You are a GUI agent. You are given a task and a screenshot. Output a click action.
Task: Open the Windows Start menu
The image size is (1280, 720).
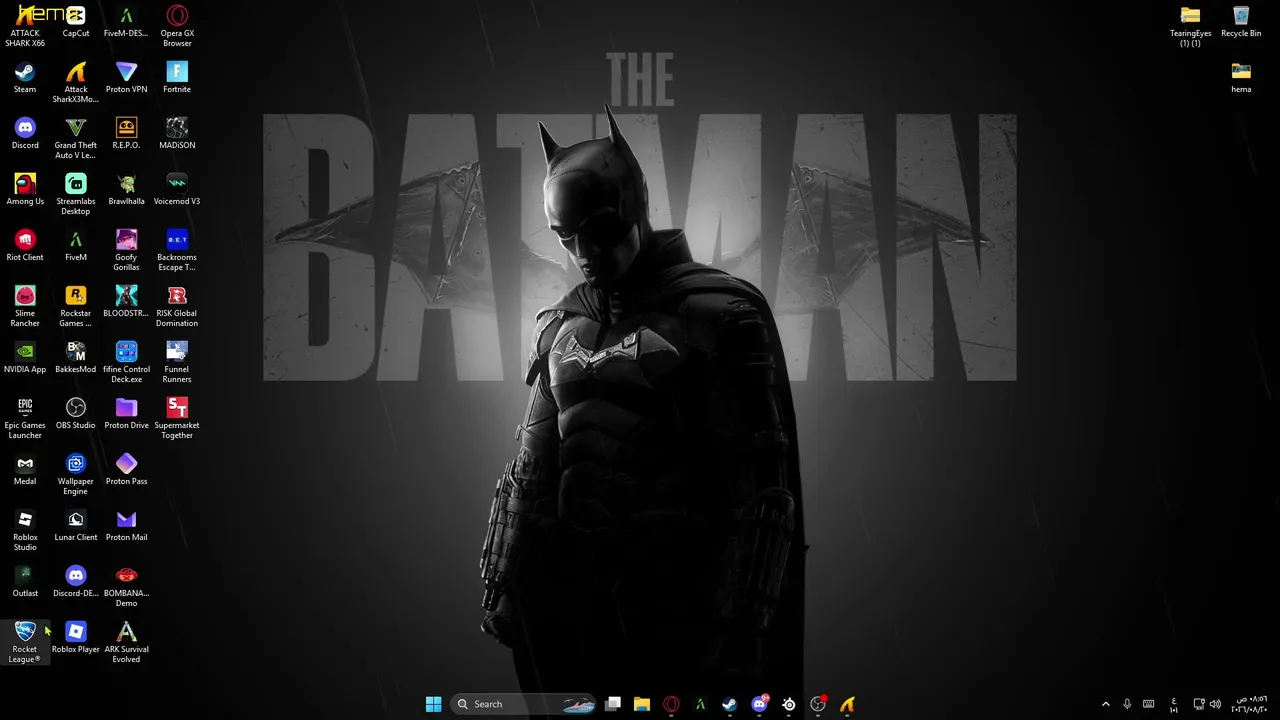point(433,704)
